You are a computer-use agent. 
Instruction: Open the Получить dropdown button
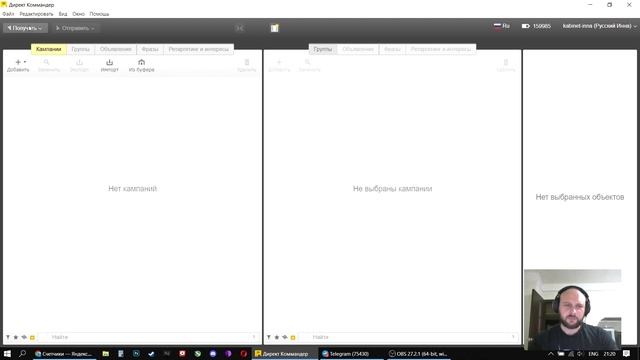point(25,28)
